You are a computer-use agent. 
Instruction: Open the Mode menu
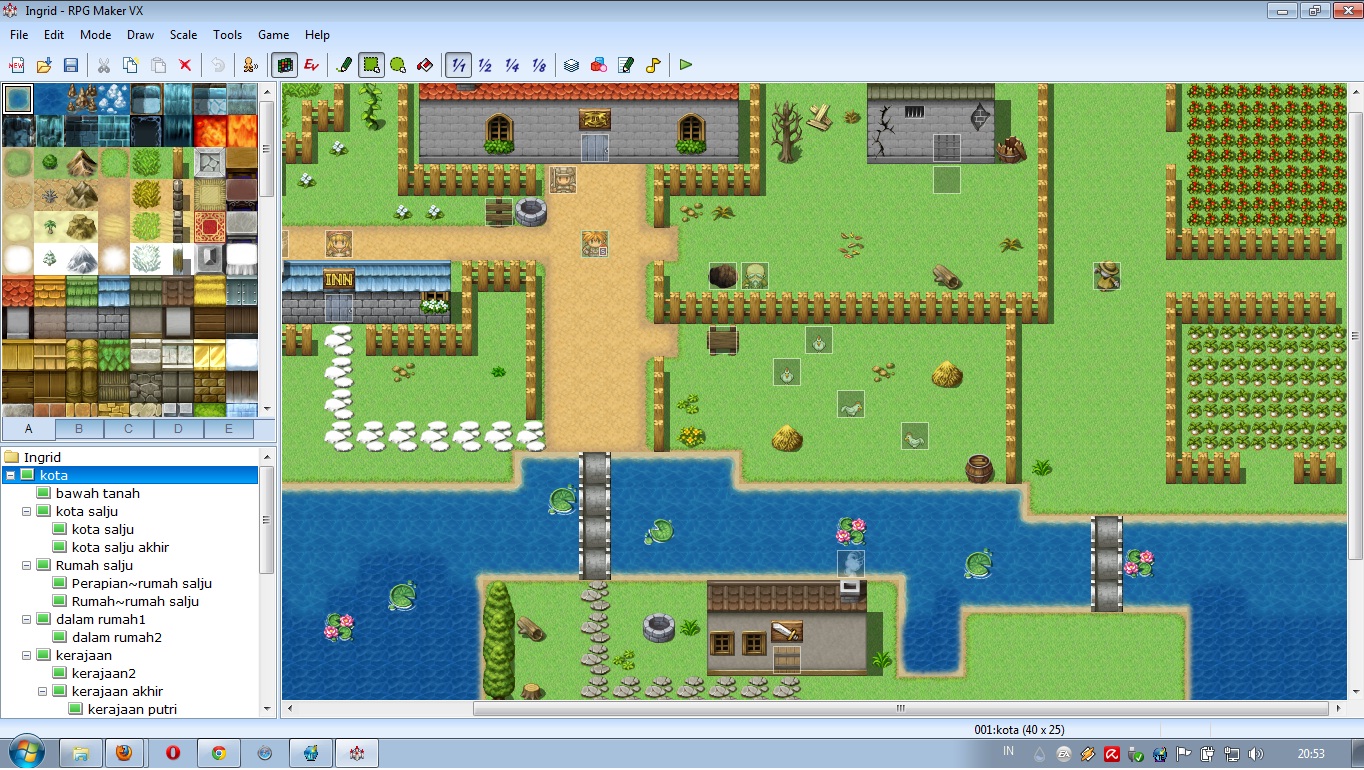pos(96,34)
